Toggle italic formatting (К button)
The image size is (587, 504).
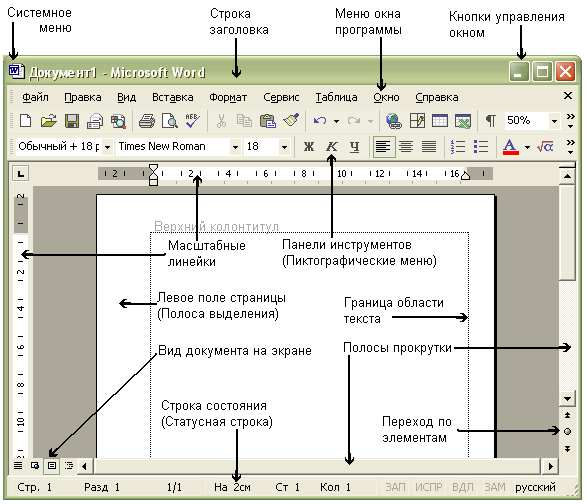(332, 146)
